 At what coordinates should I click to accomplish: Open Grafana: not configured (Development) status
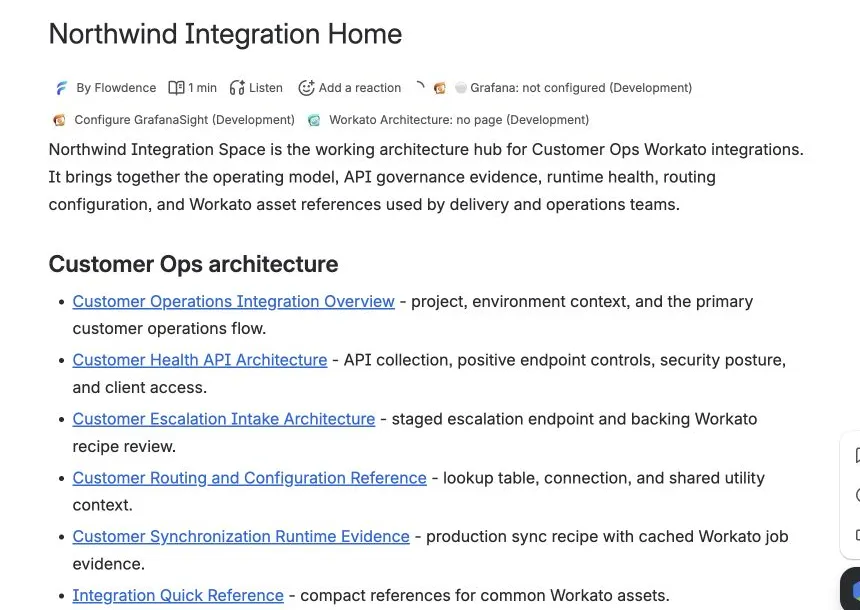click(x=581, y=88)
